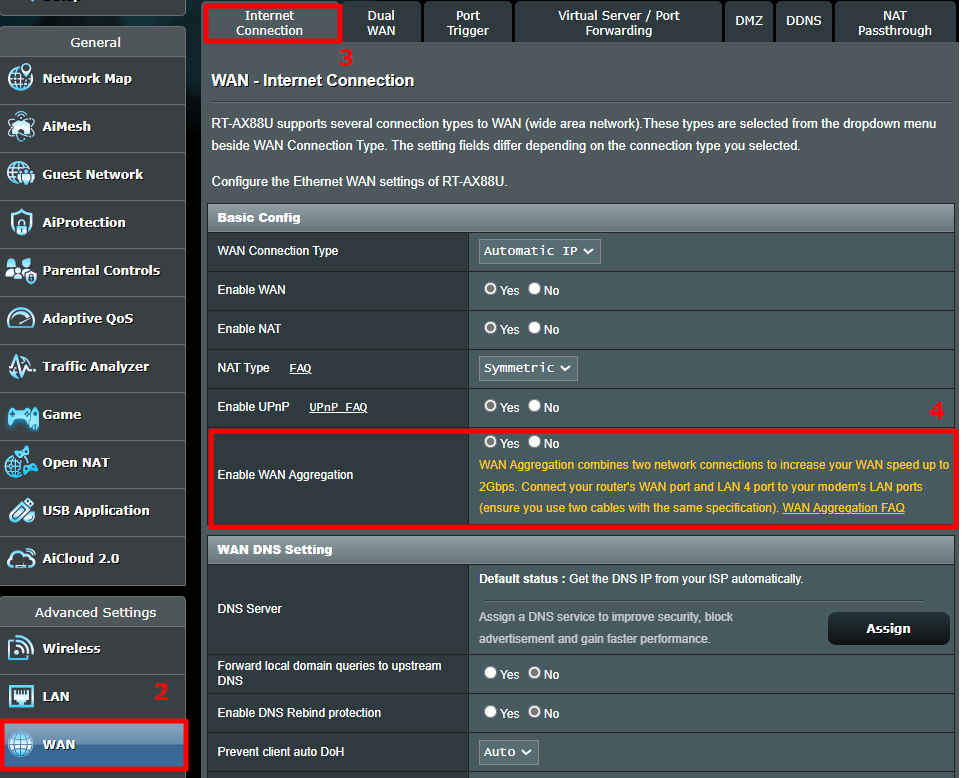The height and width of the screenshot is (778, 967).
Task: Choose No for DNS Rebind protection
Action: pos(534,712)
